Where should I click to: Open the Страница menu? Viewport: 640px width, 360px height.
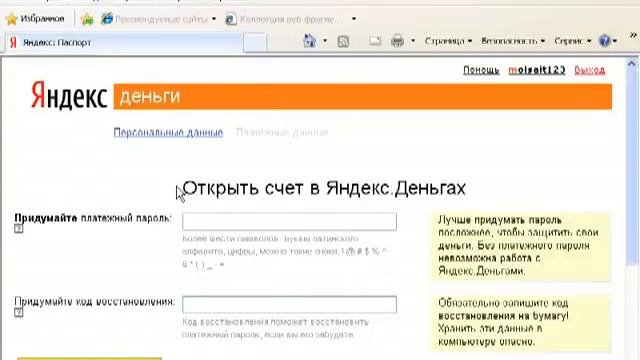pos(448,41)
